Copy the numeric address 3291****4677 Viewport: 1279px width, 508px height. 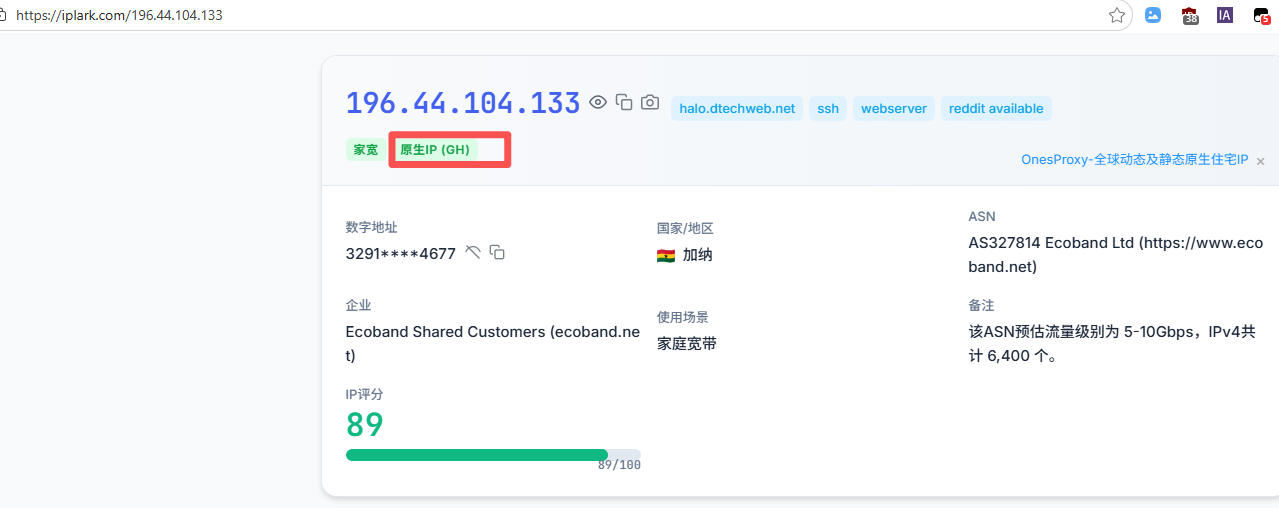[x=497, y=253]
